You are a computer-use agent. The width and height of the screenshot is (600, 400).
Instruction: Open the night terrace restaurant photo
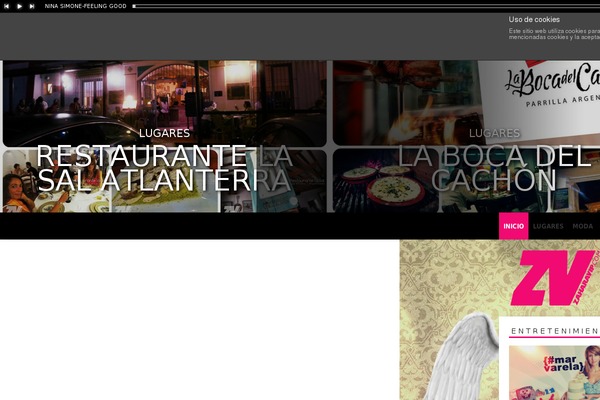click(165, 103)
